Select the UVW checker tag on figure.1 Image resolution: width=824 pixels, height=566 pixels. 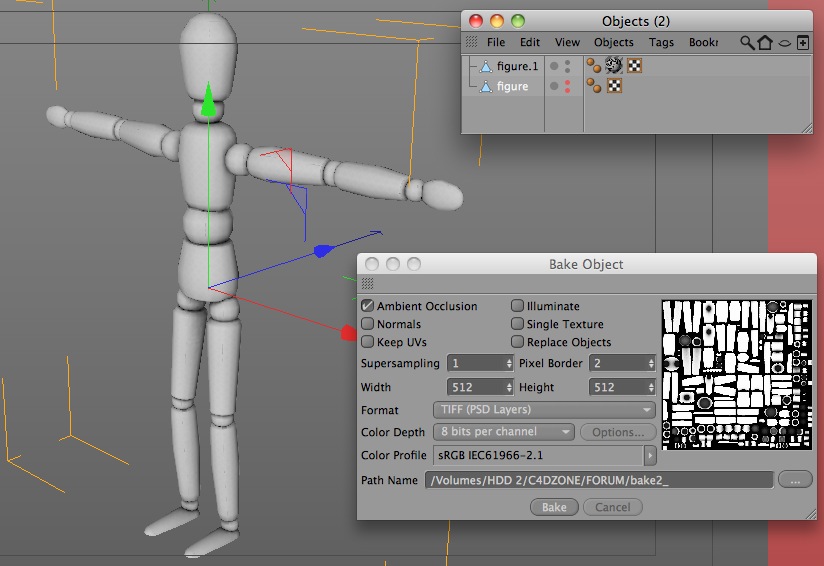(634, 66)
